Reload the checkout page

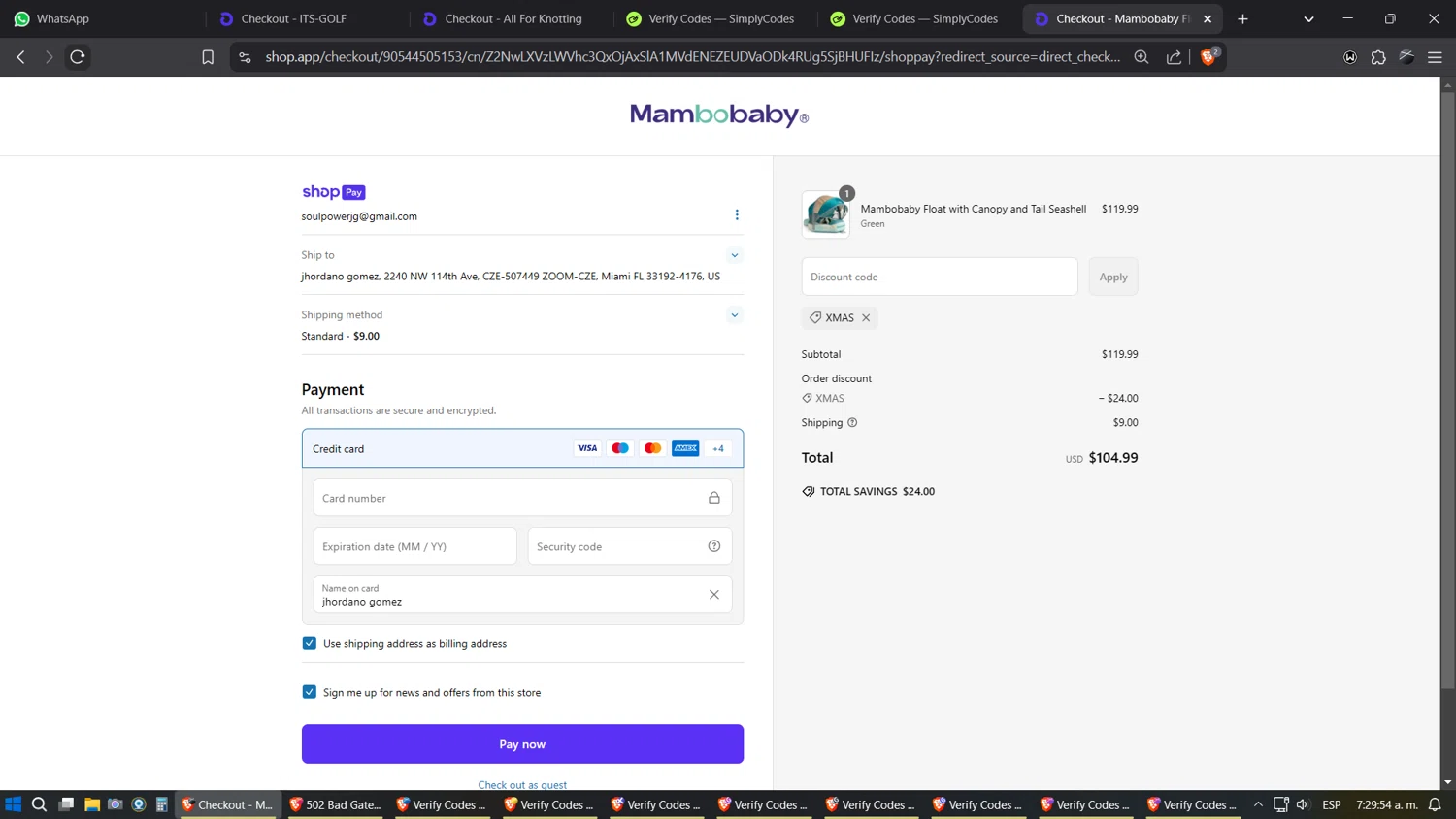pyautogui.click(x=78, y=57)
